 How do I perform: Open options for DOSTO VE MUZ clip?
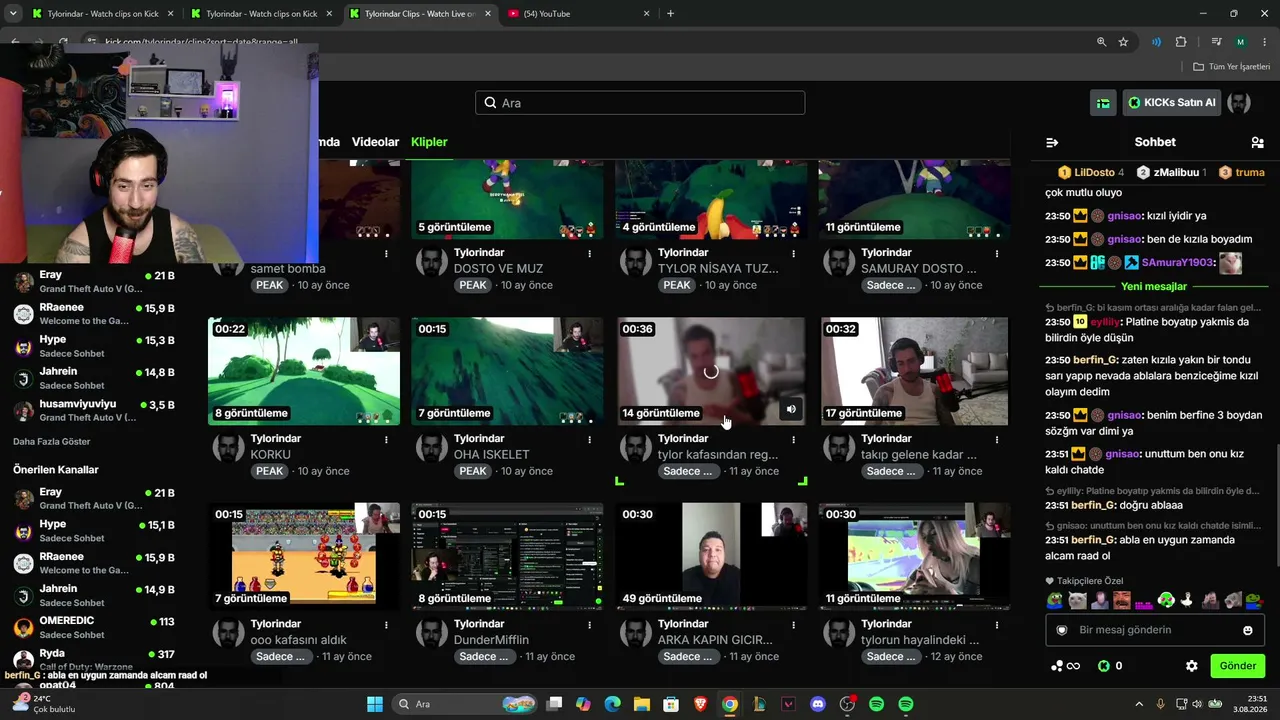[x=590, y=254]
